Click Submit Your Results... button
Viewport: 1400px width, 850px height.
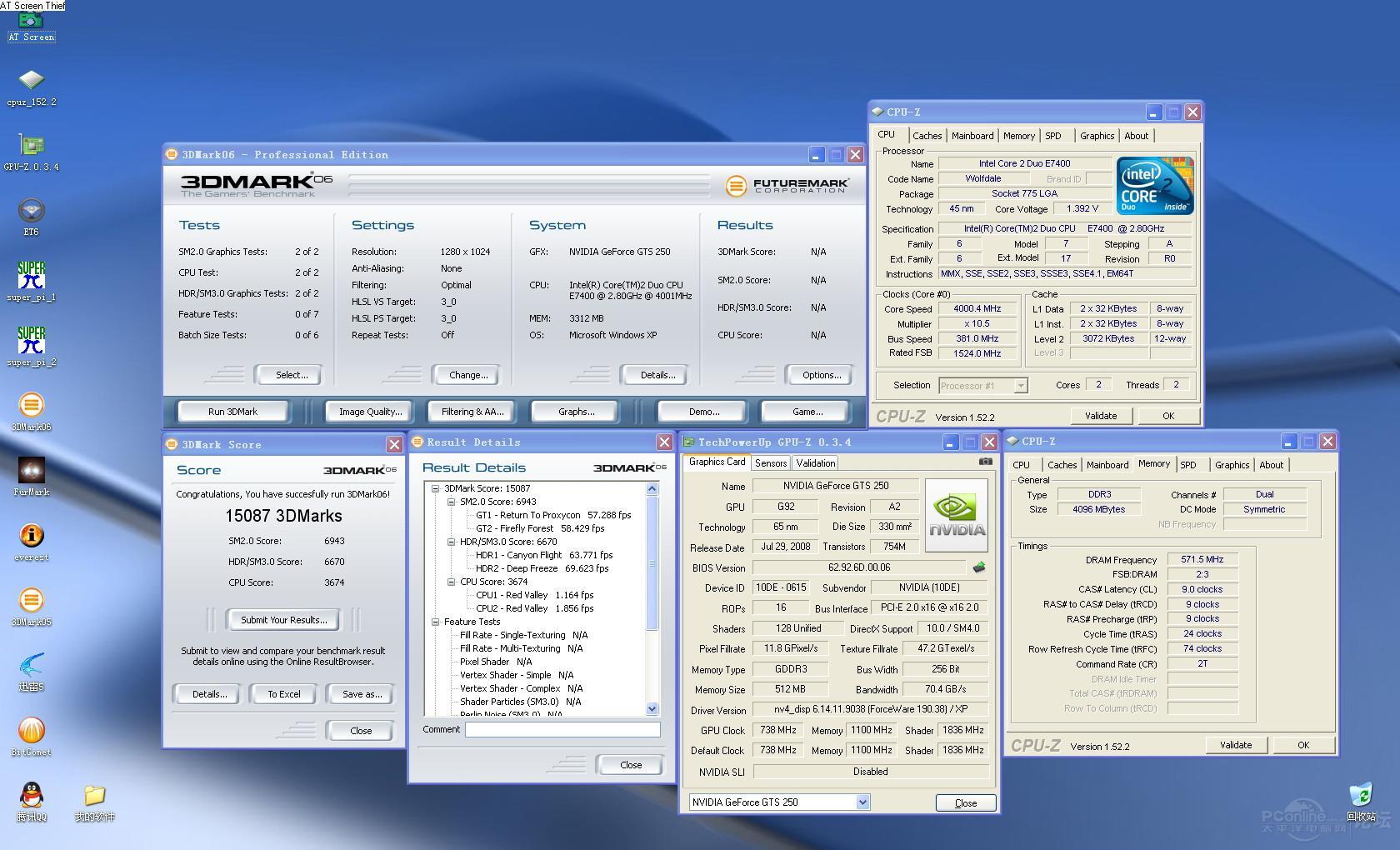click(283, 620)
